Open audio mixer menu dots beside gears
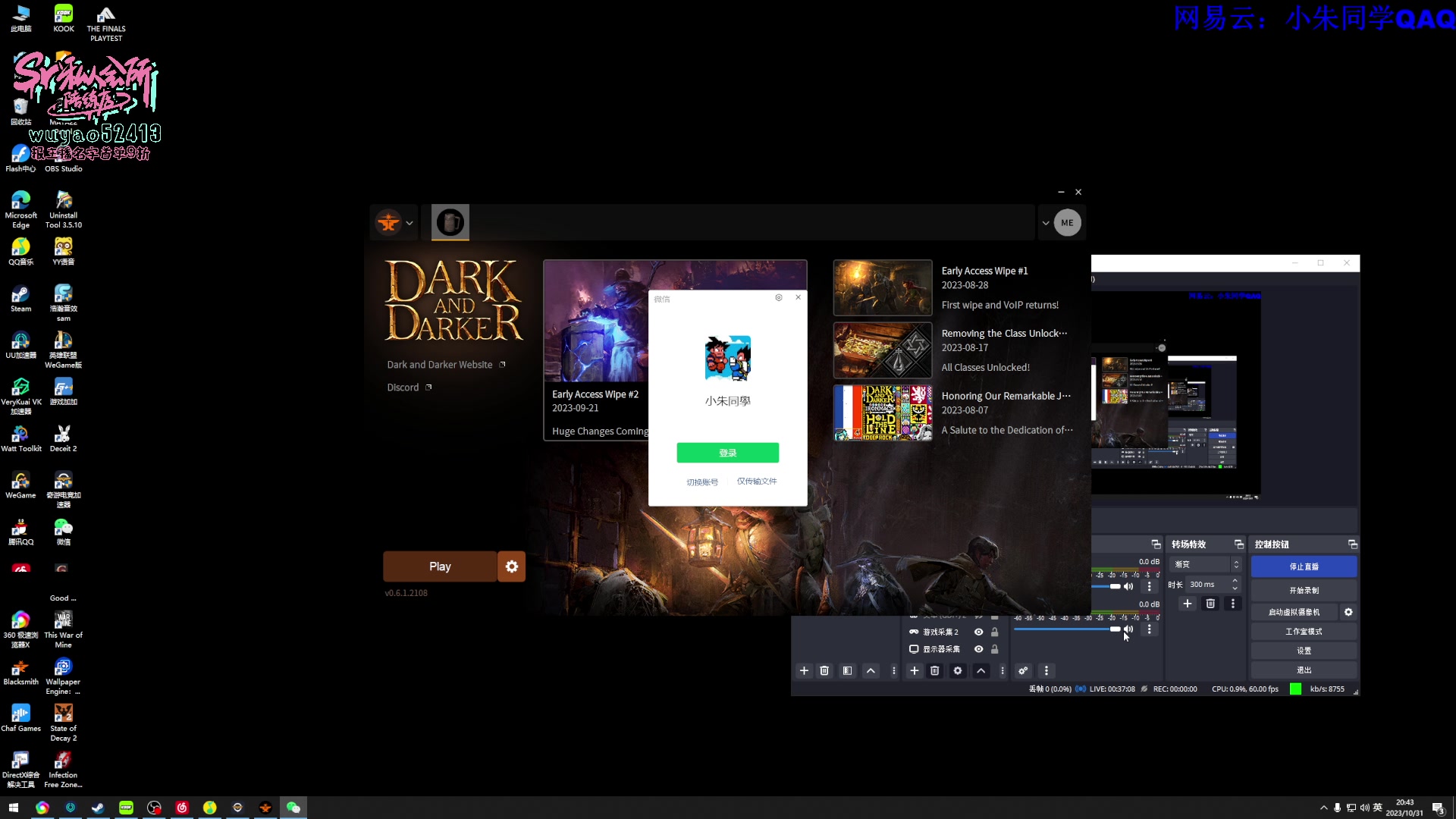The width and height of the screenshot is (1456, 819). coord(1046,671)
